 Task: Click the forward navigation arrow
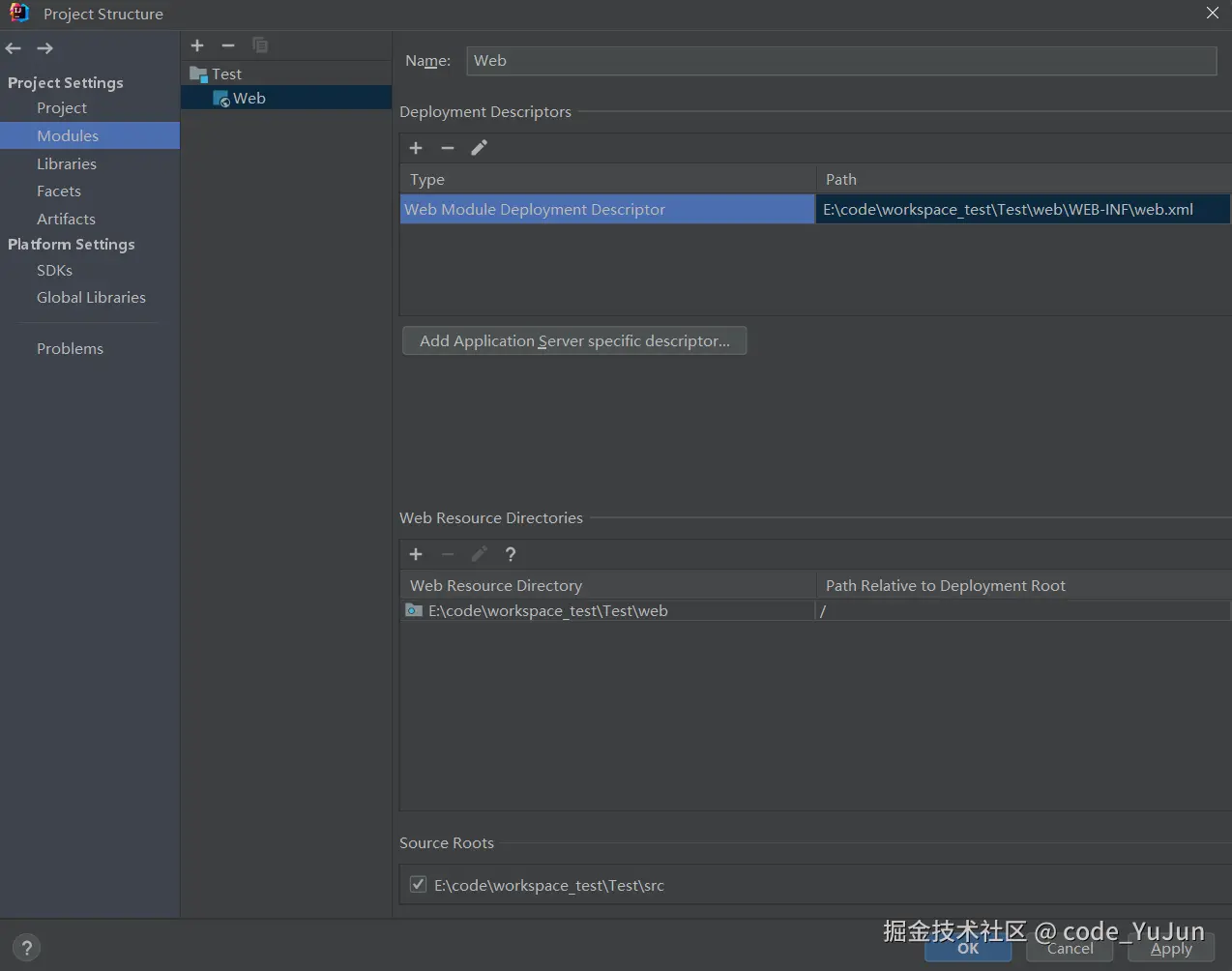(x=44, y=48)
